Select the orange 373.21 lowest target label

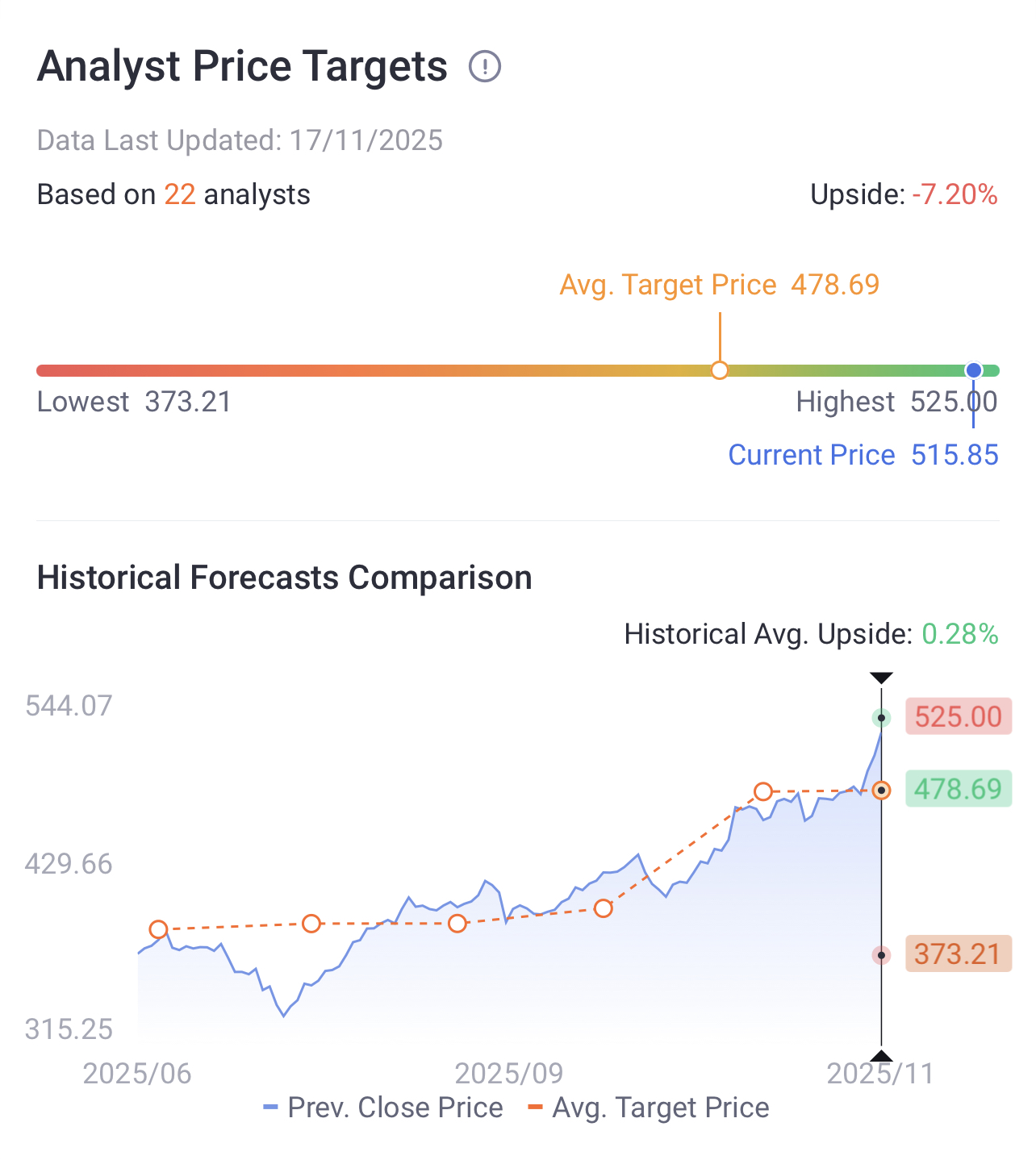(x=958, y=954)
